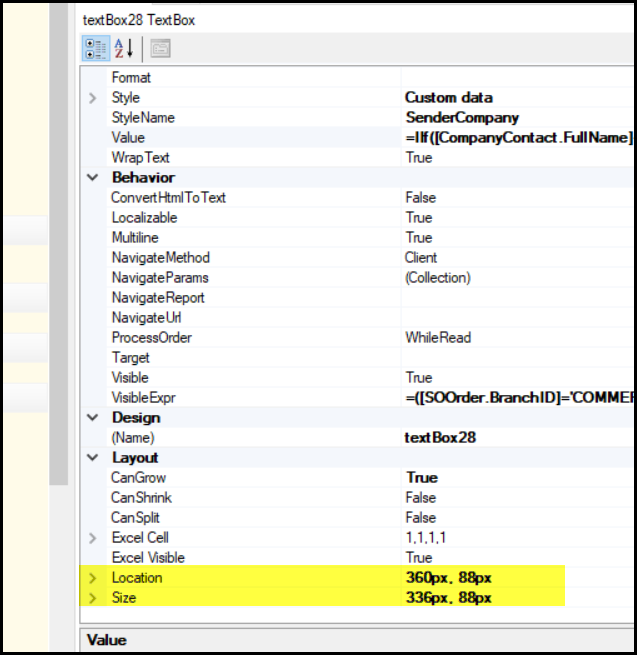Click the Property Pages icon
Screen dimensions: 637x655
[160, 48]
